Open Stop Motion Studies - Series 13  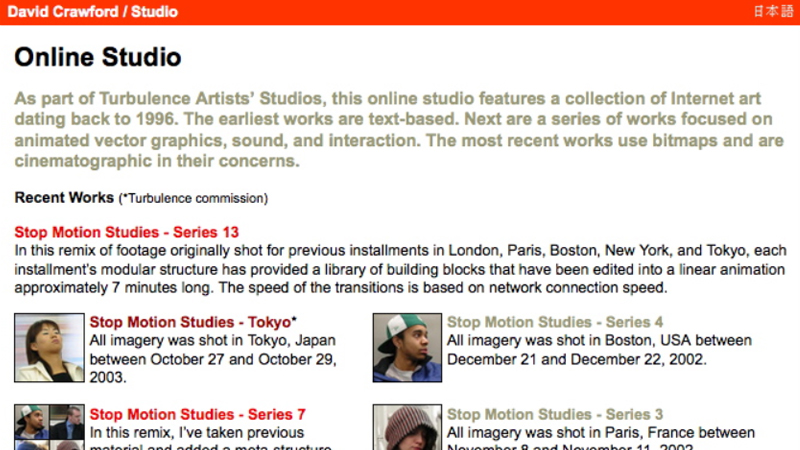coord(127,232)
